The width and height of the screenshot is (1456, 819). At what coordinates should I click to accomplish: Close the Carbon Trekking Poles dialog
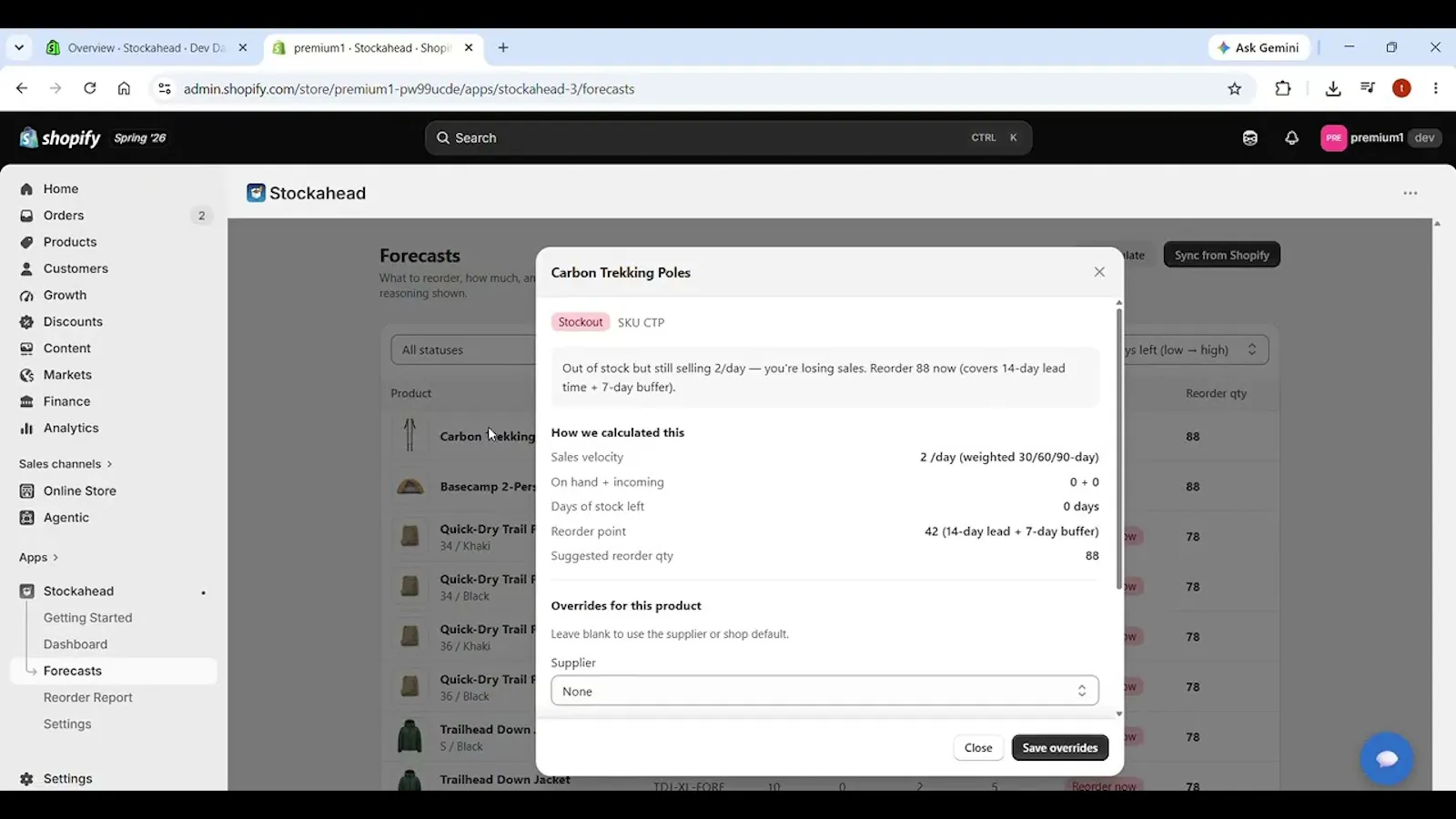pyautogui.click(x=1099, y=272)
